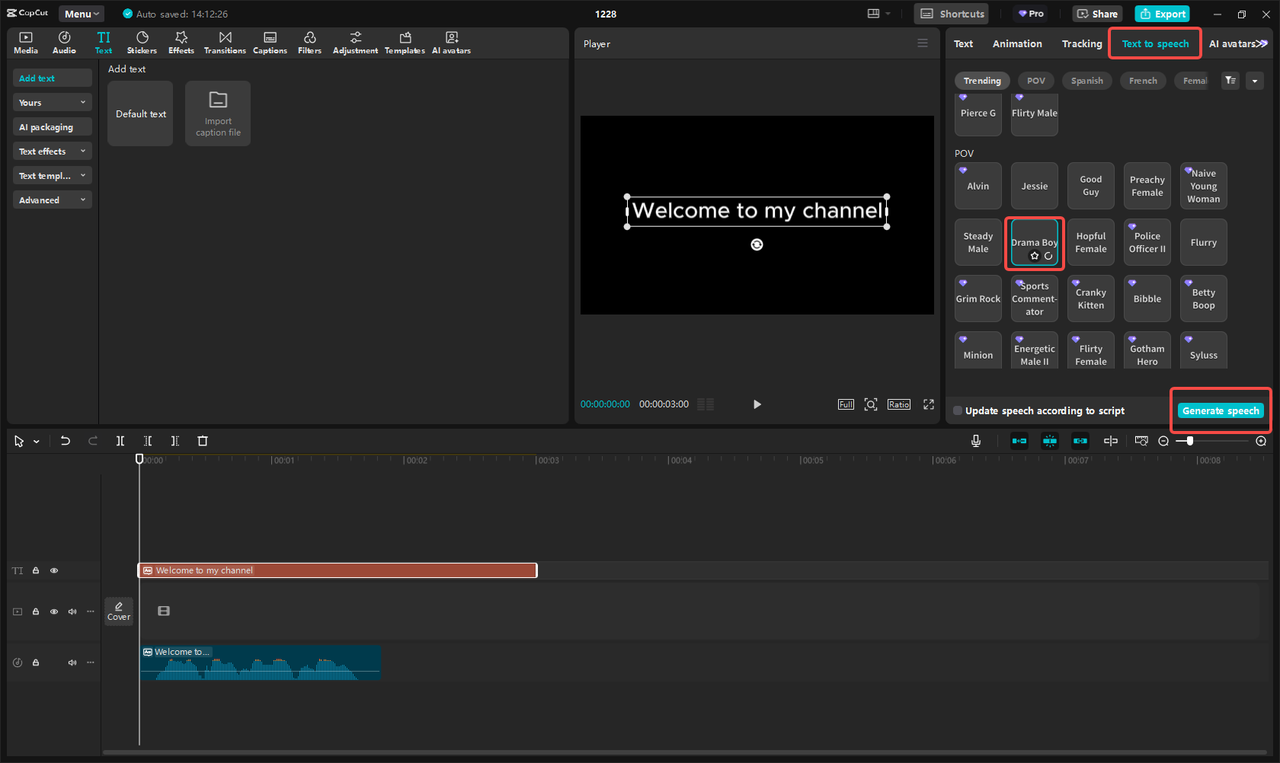Switch to the Animation tab
The image size is (1280, 763).
click(1017, 44)
